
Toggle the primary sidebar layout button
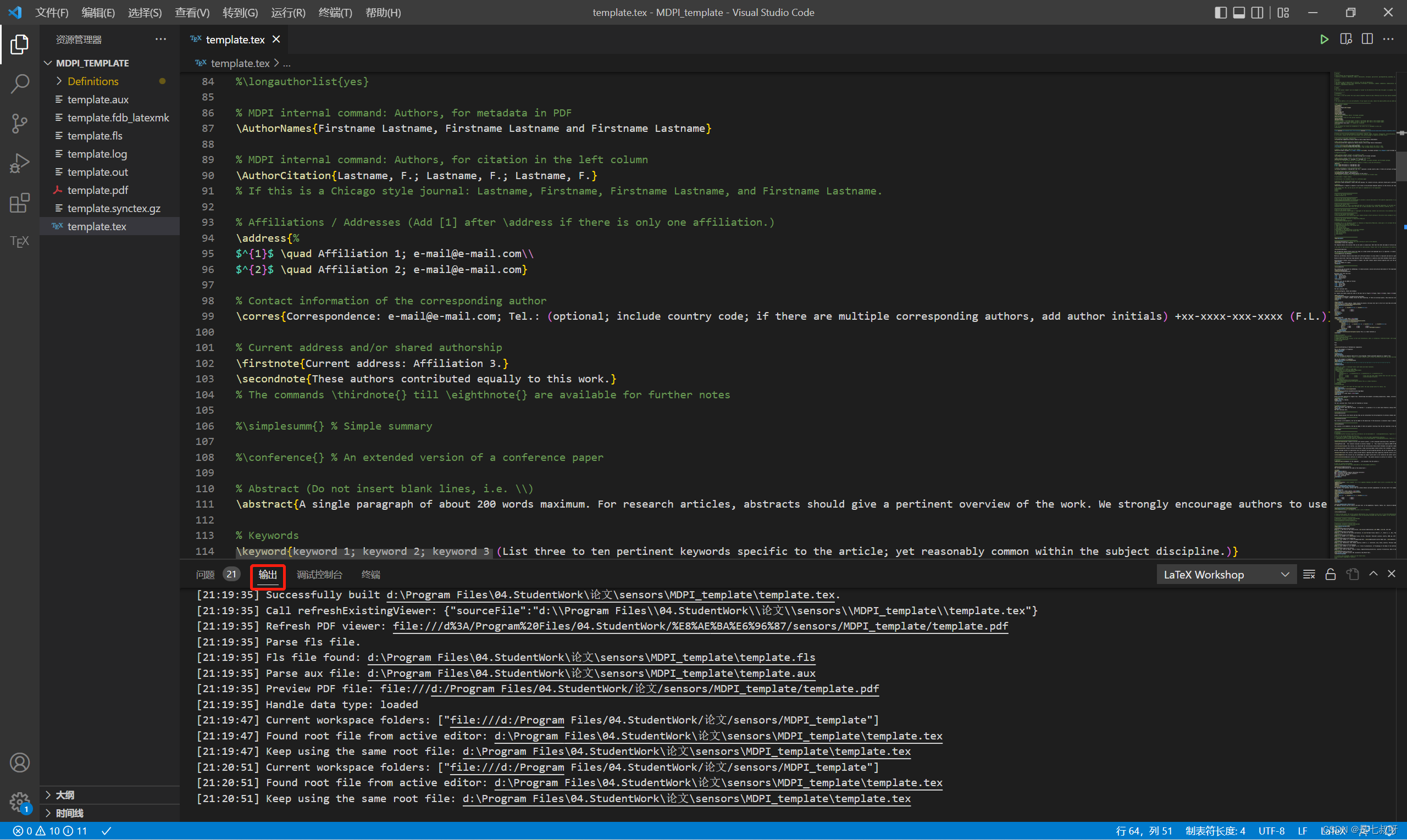click(x=1220, y=13)
